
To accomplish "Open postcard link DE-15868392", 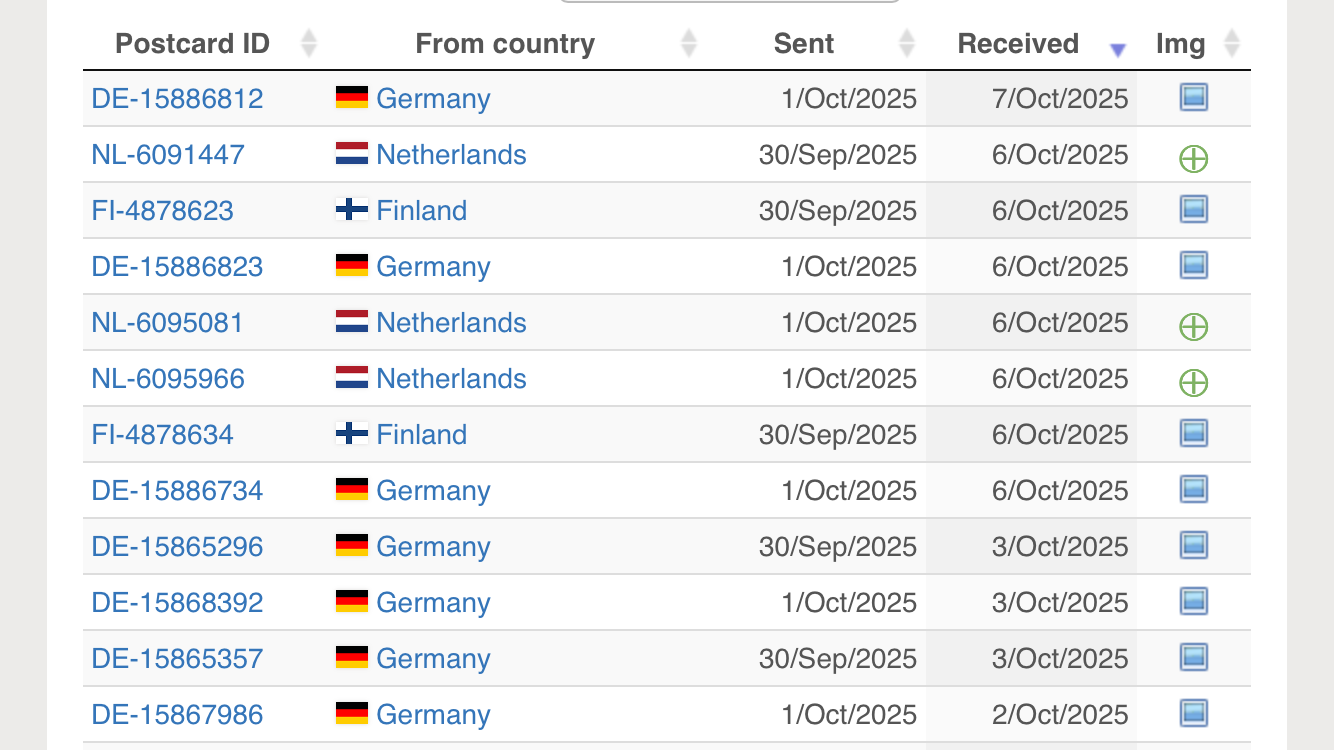I will point(177,603).
